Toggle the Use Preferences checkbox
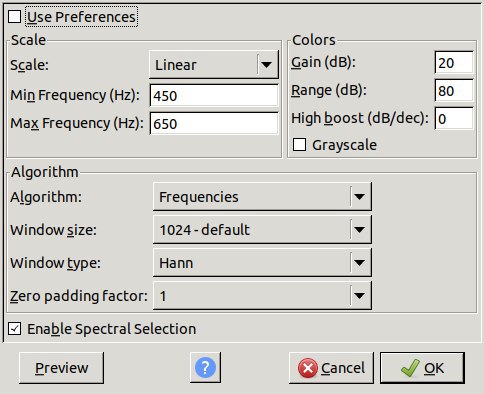The width and height of the screenshot is (484, 394). [14, 17]
